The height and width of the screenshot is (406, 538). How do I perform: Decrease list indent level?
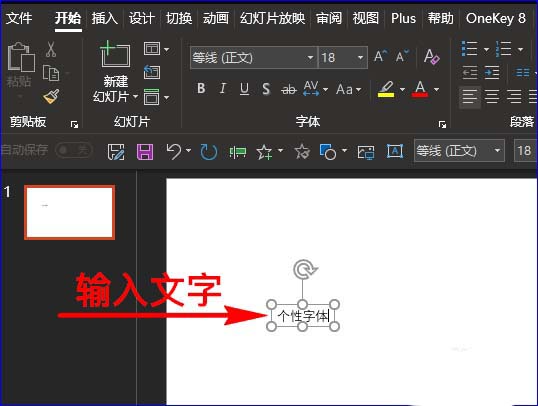pos(469,72)
